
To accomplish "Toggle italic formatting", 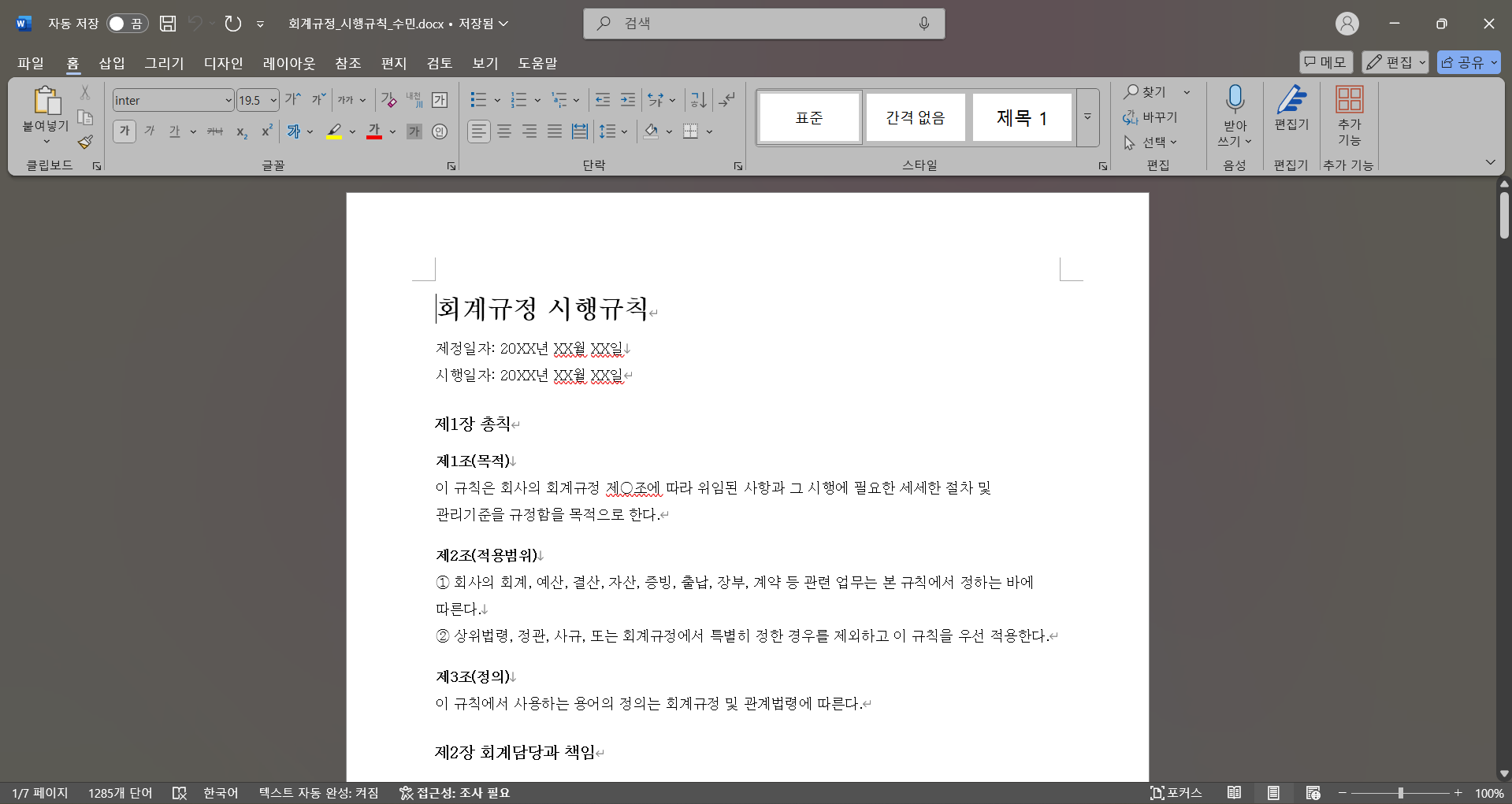I will [150, 132].
